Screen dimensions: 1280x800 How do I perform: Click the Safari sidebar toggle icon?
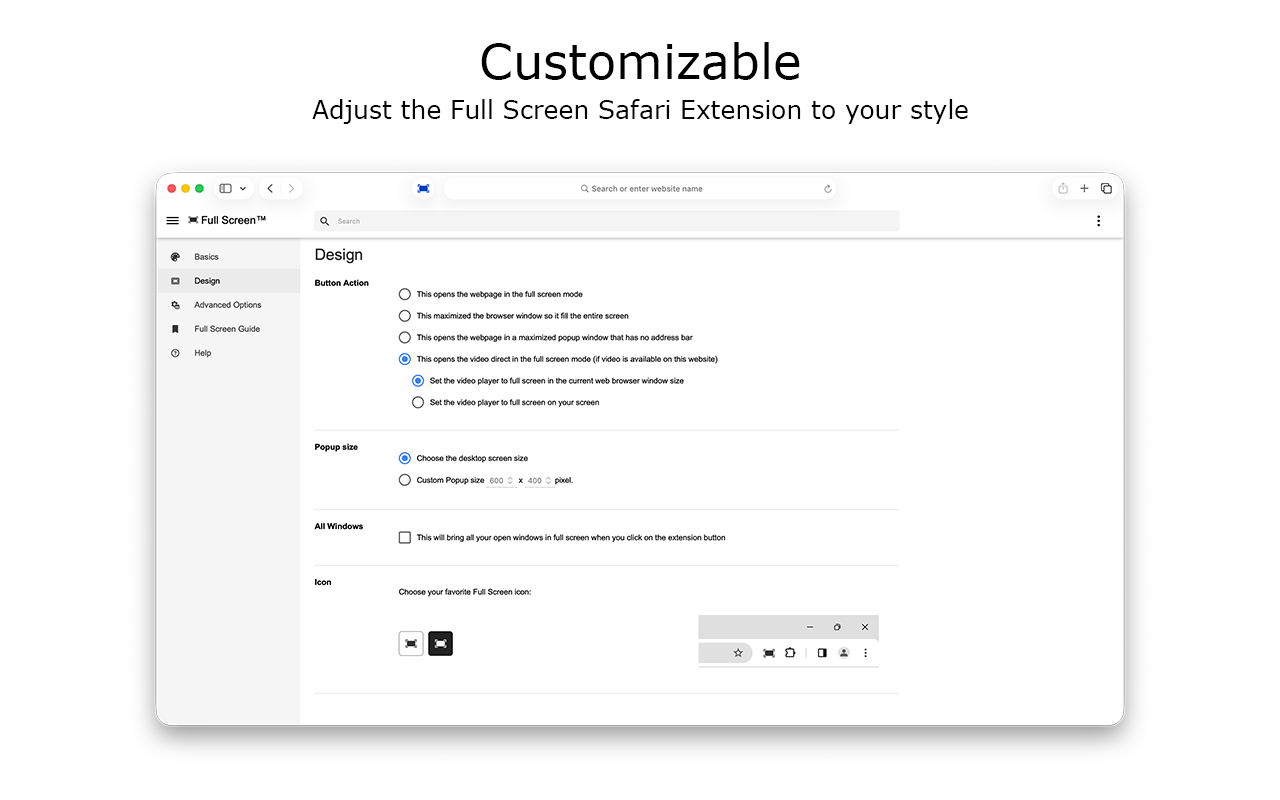[x=226, y=188]
